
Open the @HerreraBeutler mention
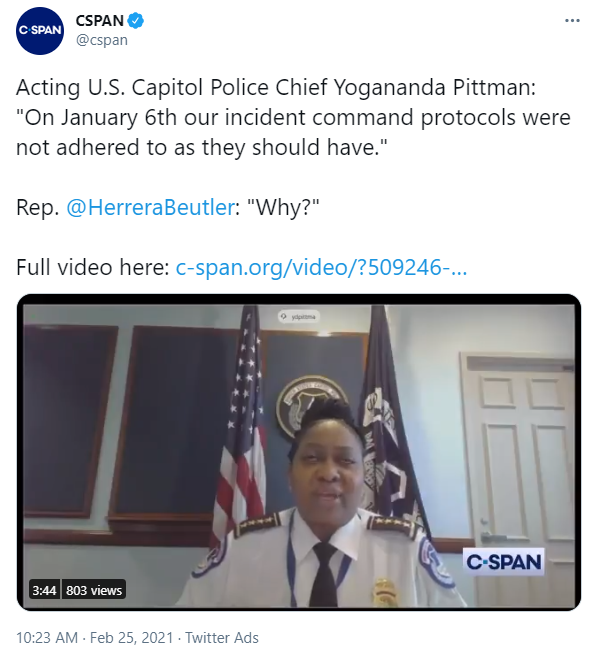(151, 207)
